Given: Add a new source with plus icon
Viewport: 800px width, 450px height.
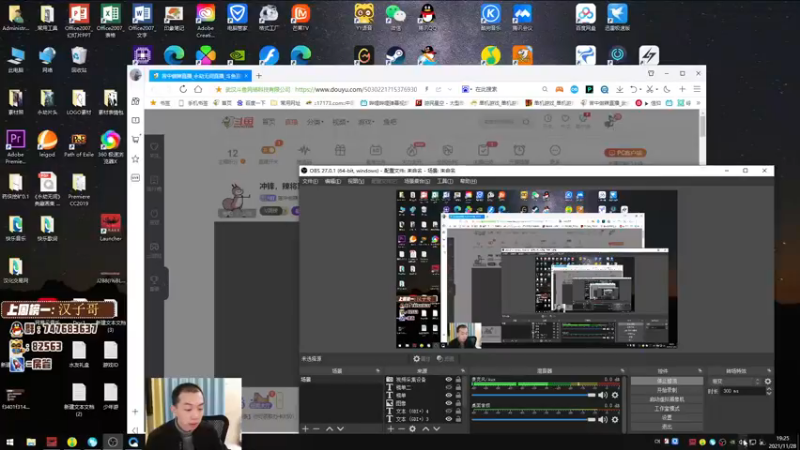Looking at the screenshot, I should coord(390,429).
